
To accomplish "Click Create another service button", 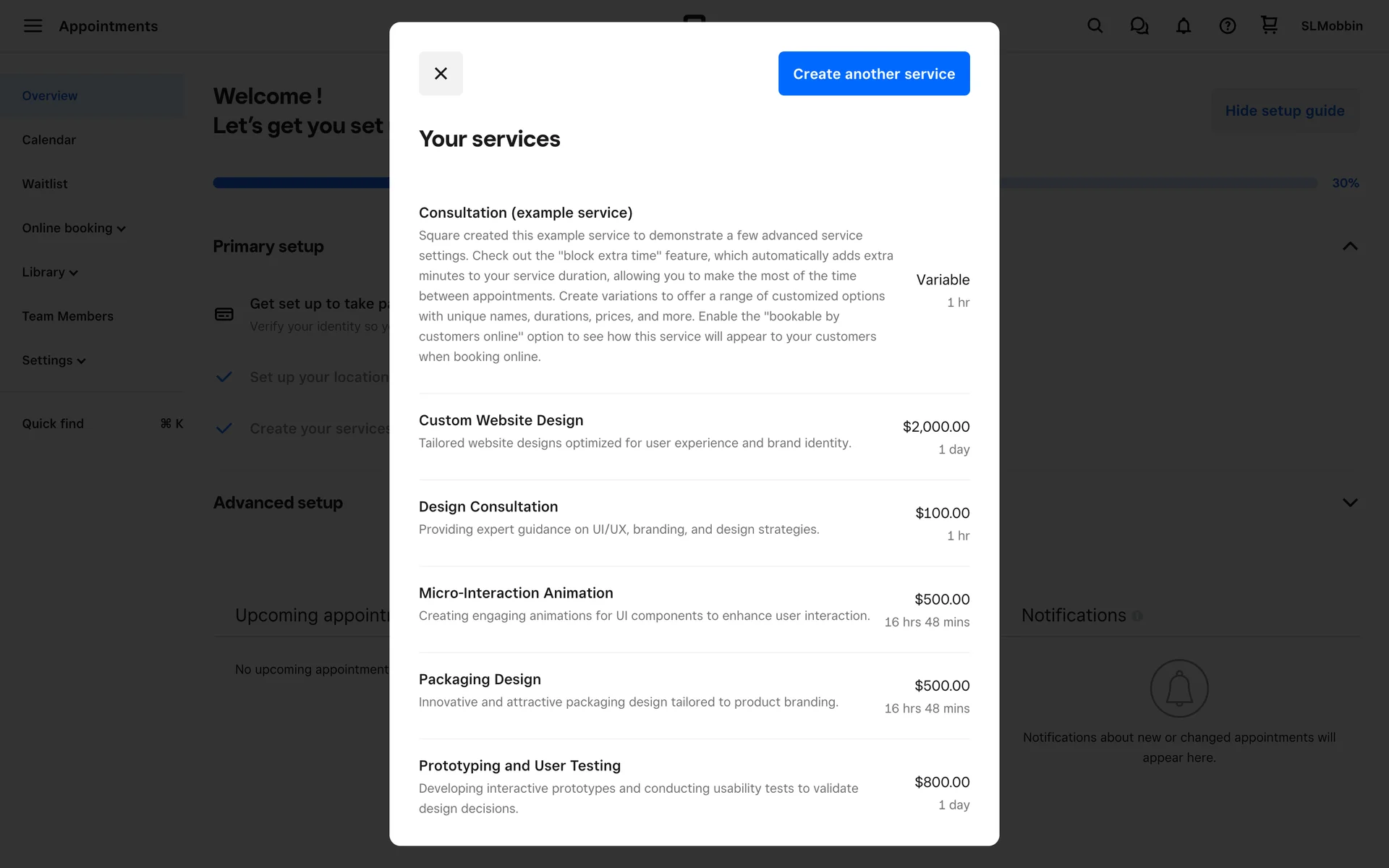I will (x=873, y=73).
